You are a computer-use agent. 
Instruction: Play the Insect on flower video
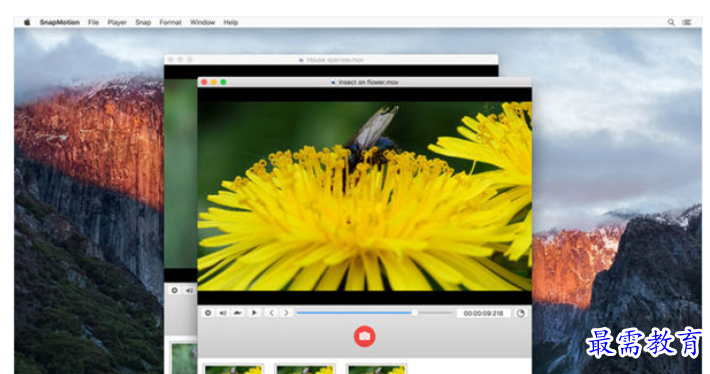254,313
